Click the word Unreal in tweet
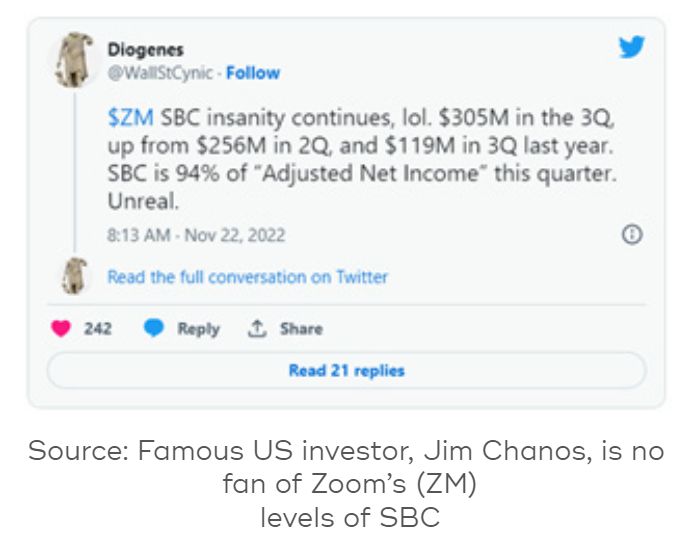Screen dimensions: 697x560 click(143, 202)
